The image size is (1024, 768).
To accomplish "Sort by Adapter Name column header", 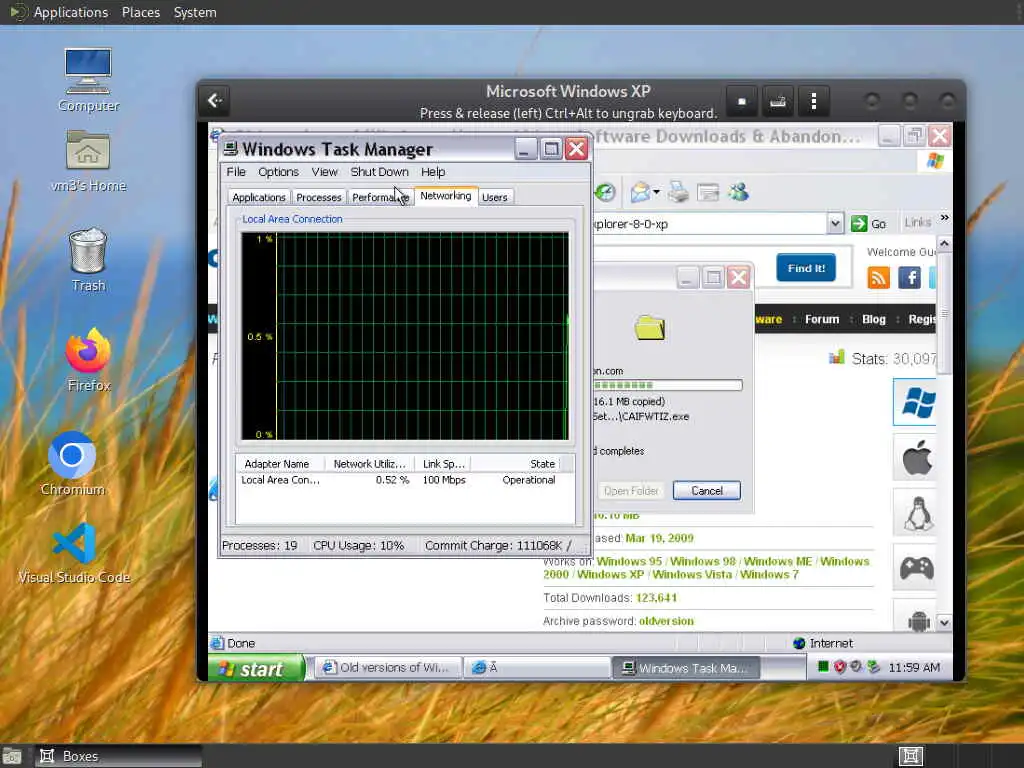I will click(x=280, y=464).
